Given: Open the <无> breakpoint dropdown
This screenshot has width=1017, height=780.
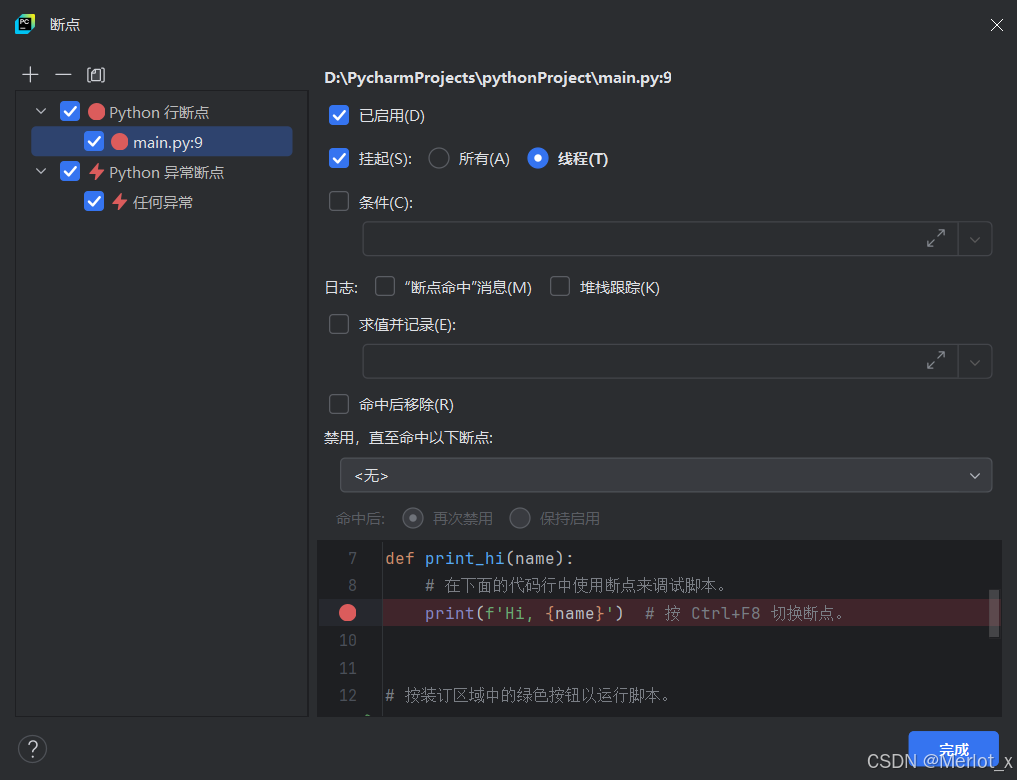Looking at the screenshot, I should tap(666, 476).
